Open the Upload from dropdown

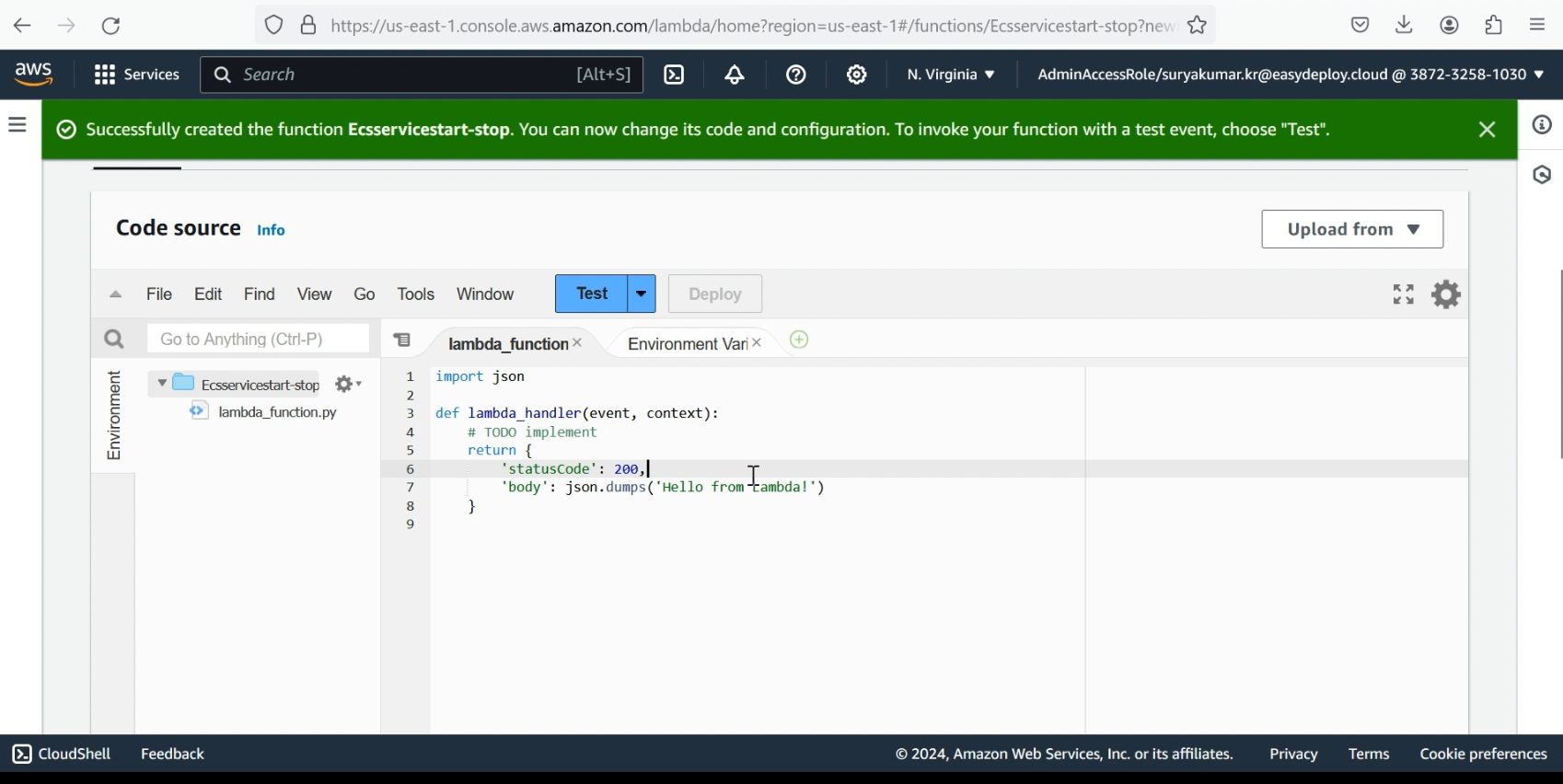pos(1352,230)
